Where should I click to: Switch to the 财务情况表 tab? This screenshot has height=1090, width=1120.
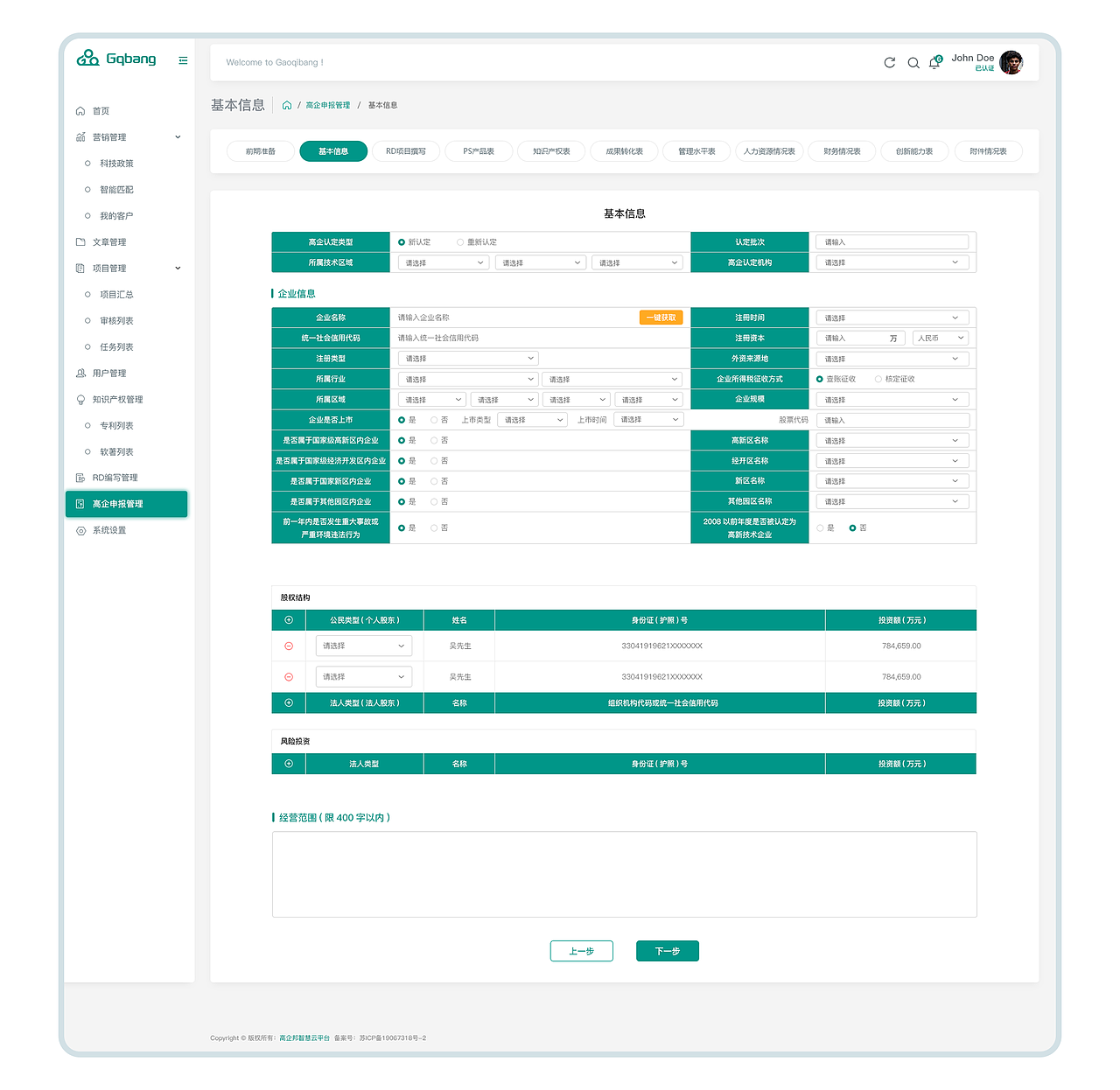(843, 151)
